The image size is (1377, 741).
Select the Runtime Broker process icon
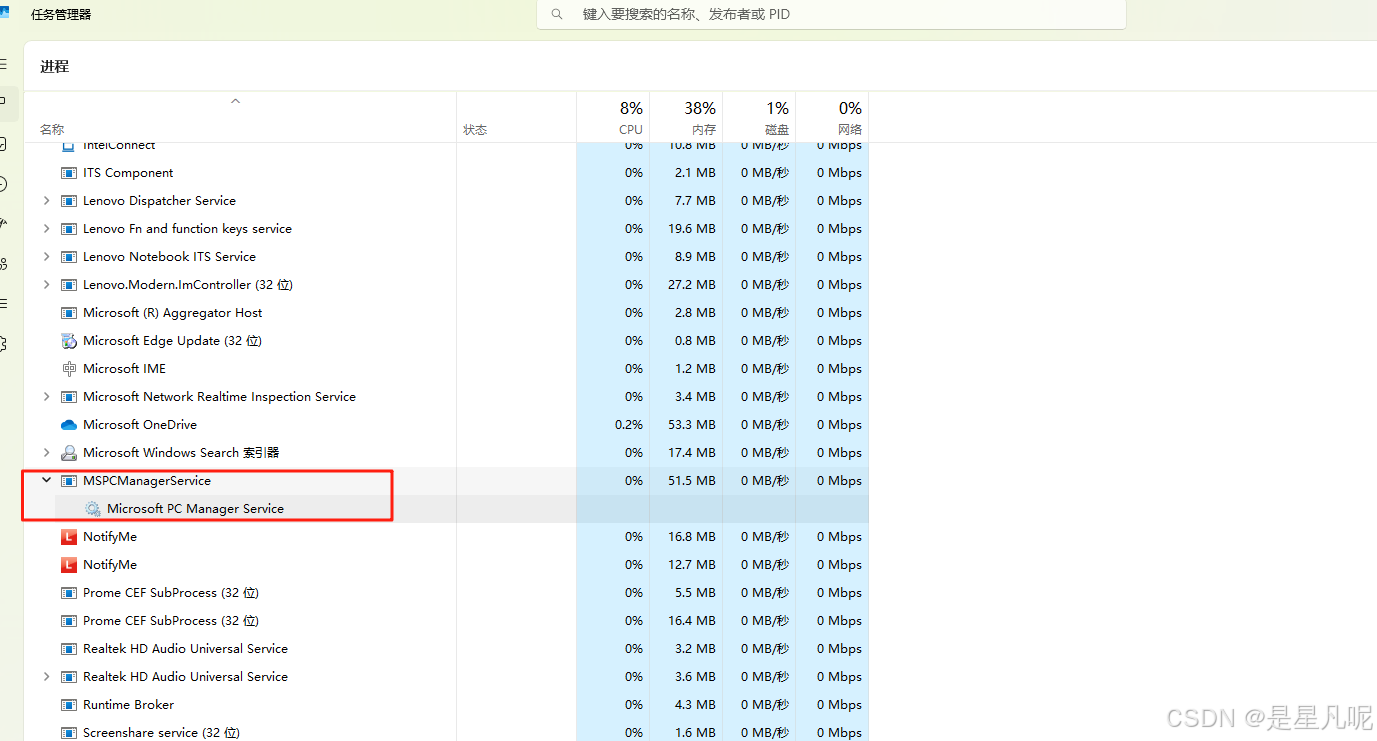point(69,705)
